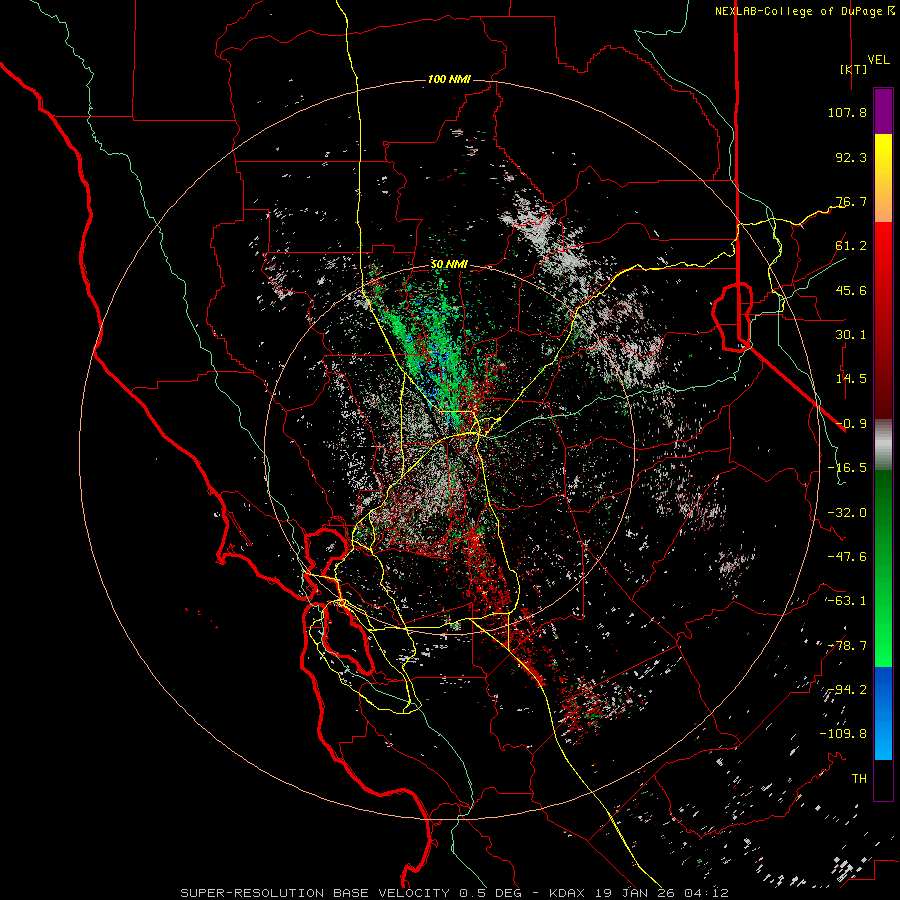The height and width of the screenshot is (900, 900).
Task: Click the -109.8 velocity scale value
Action: (x=843, y=734)
